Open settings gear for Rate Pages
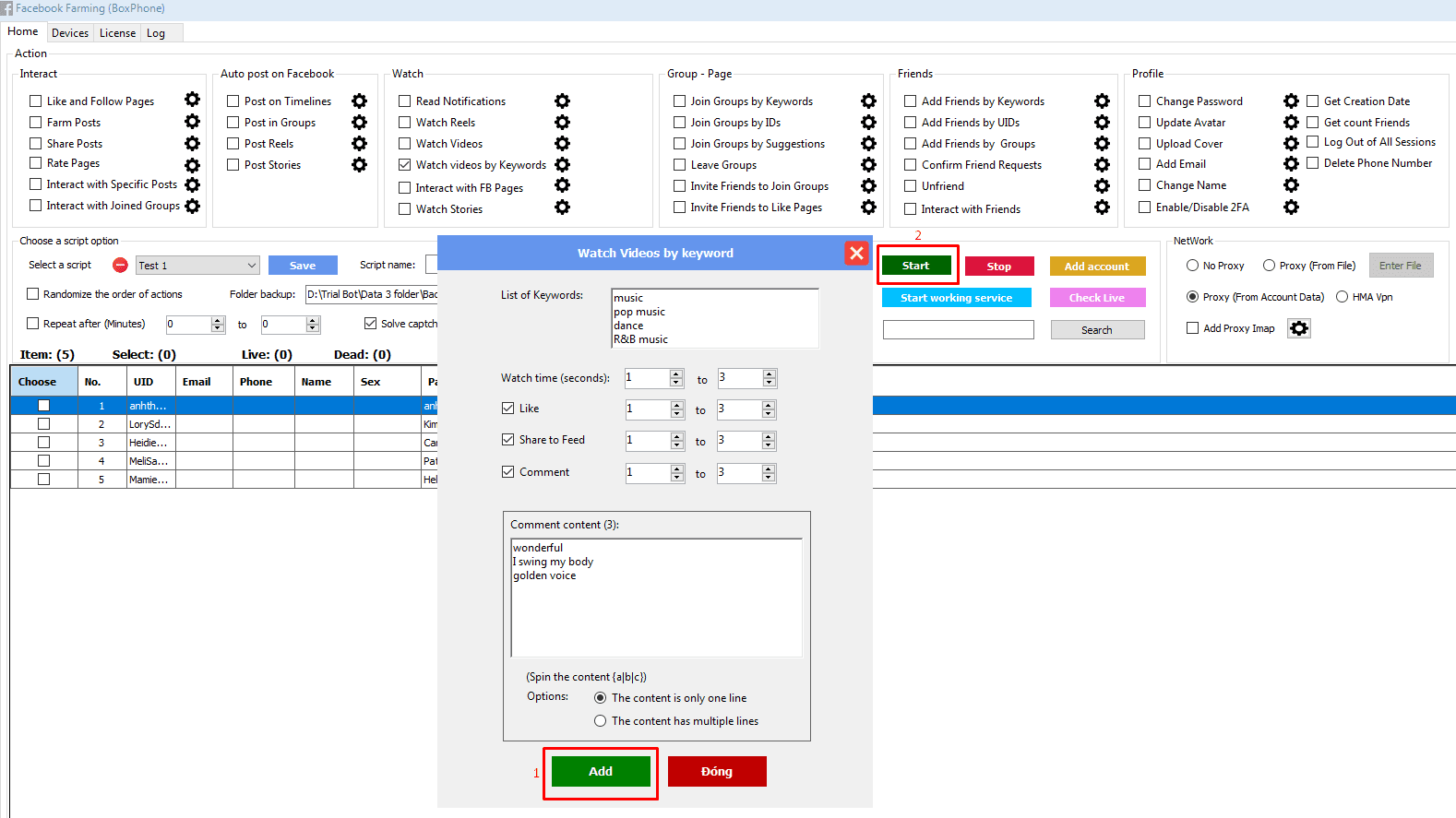 (192, 165)
